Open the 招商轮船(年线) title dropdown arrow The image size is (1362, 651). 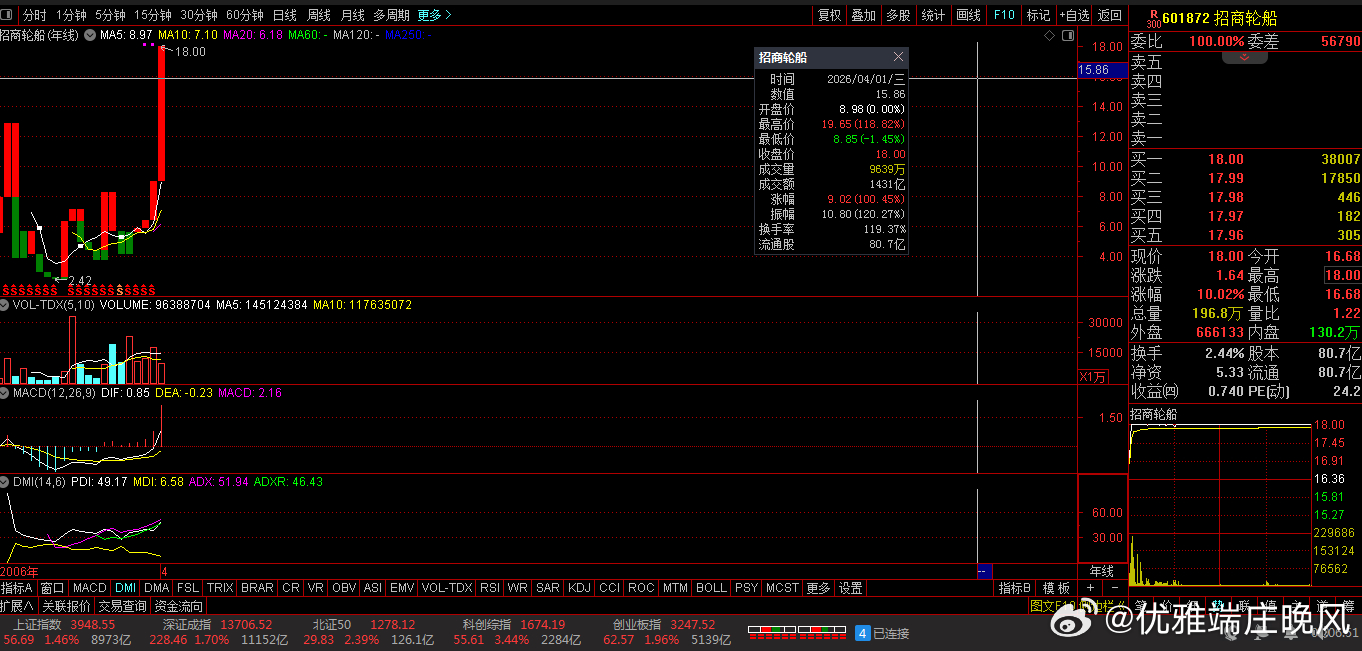[x=90, y=35]
